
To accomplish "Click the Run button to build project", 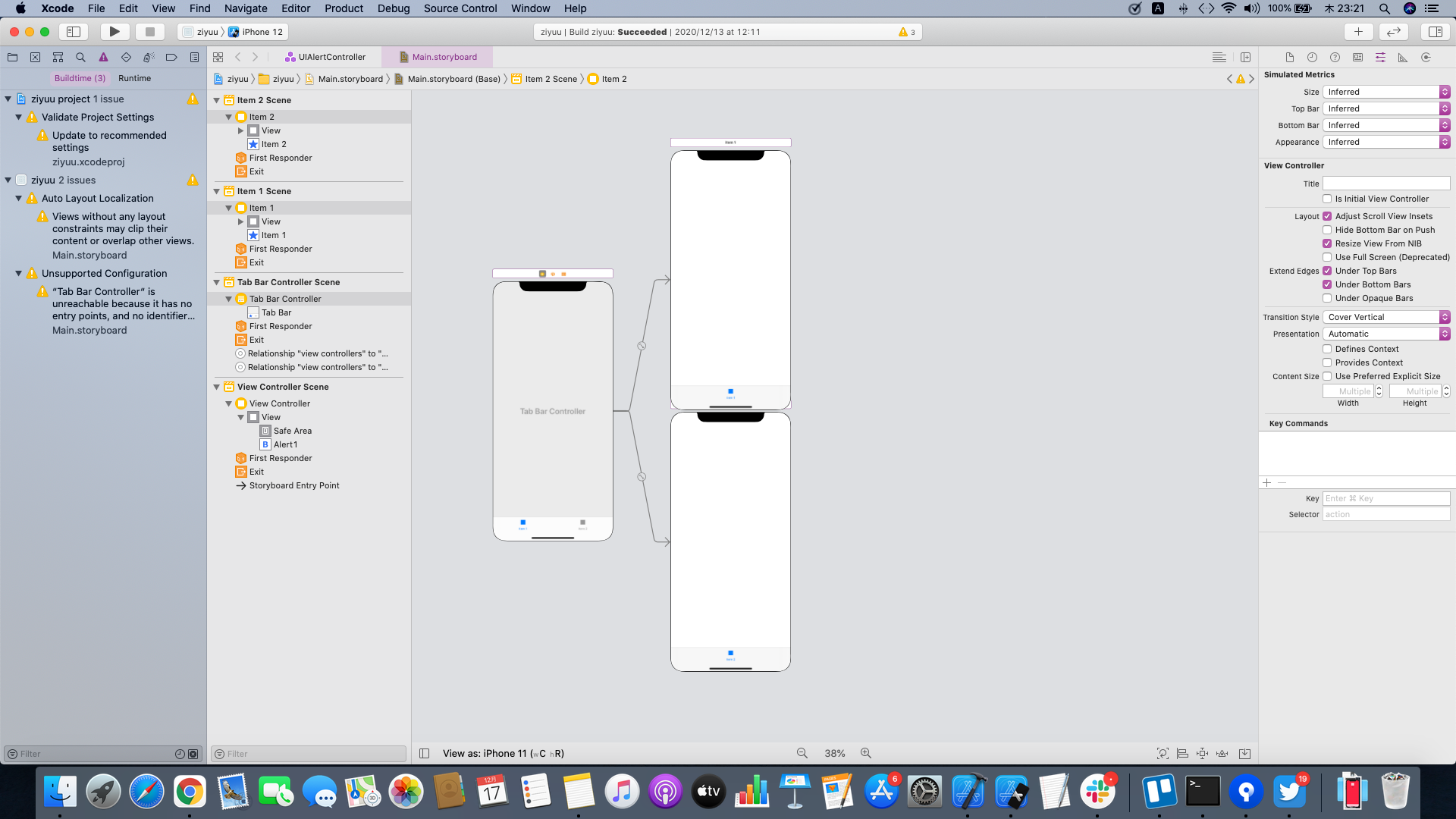I will tap(114, 32).
